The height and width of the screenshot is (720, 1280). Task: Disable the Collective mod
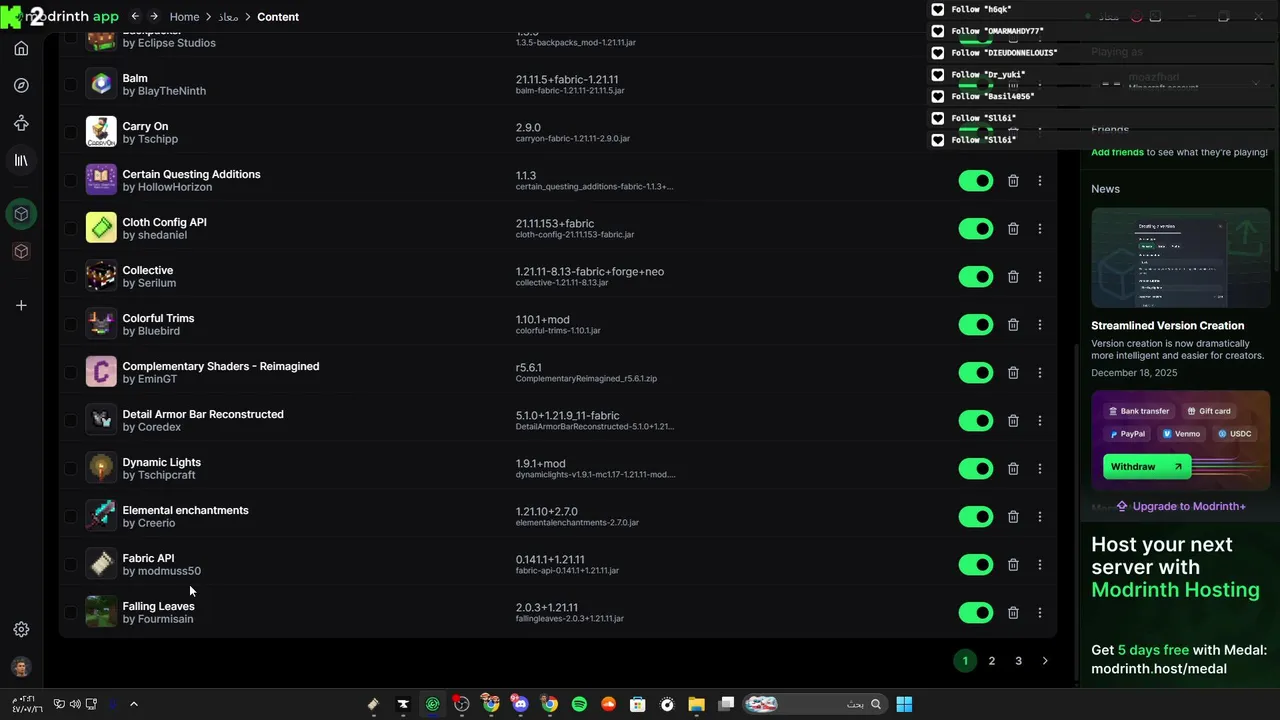click(976, 276)
